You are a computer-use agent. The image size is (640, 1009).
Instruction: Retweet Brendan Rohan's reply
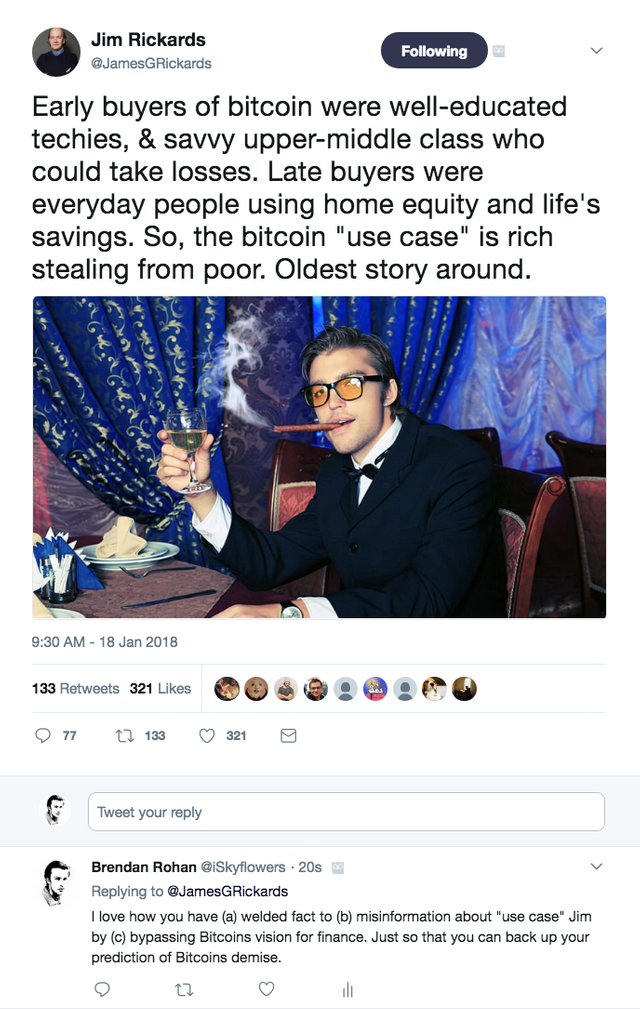click(x=183, y=989)
